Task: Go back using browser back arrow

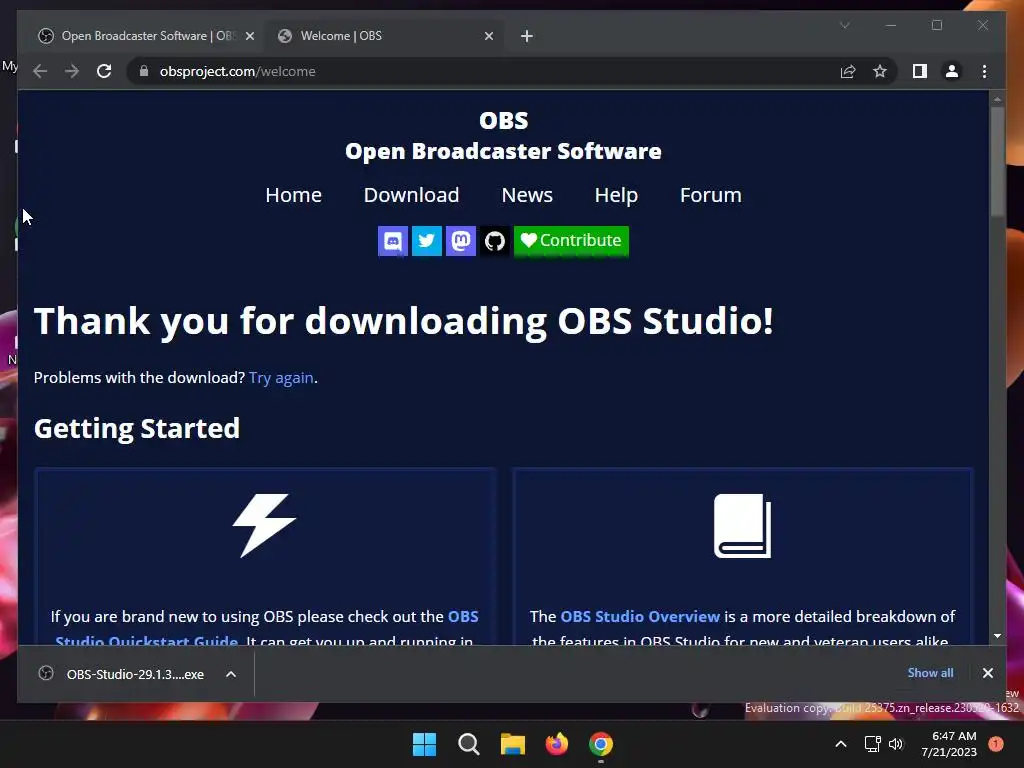Action: coord(40,71)
